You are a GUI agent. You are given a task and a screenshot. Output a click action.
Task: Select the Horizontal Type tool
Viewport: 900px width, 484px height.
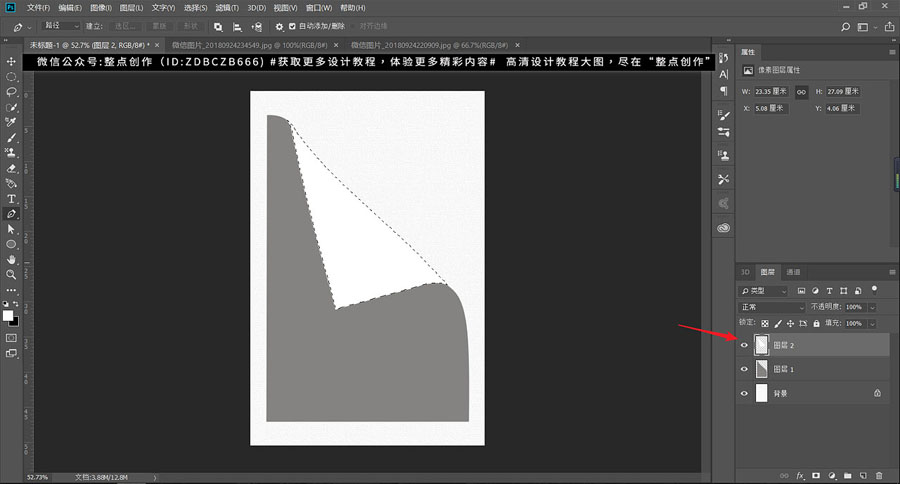tap(11, 199)
